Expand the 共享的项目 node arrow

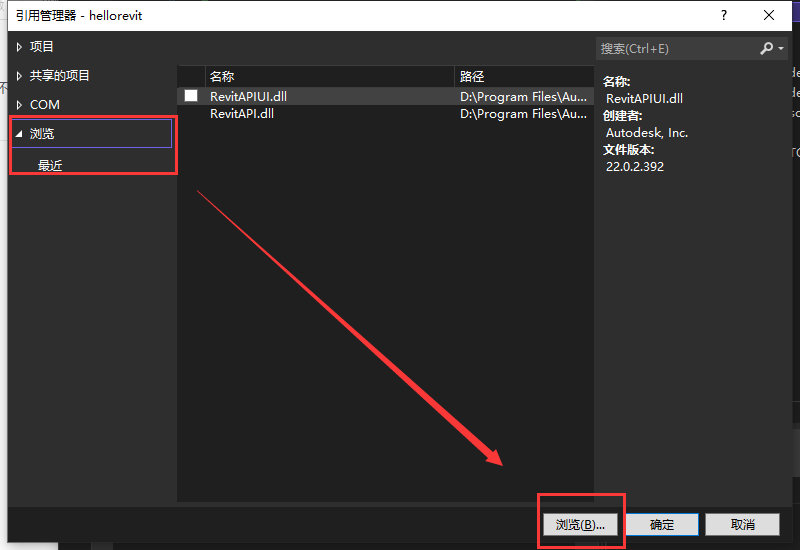pos(19,76)
